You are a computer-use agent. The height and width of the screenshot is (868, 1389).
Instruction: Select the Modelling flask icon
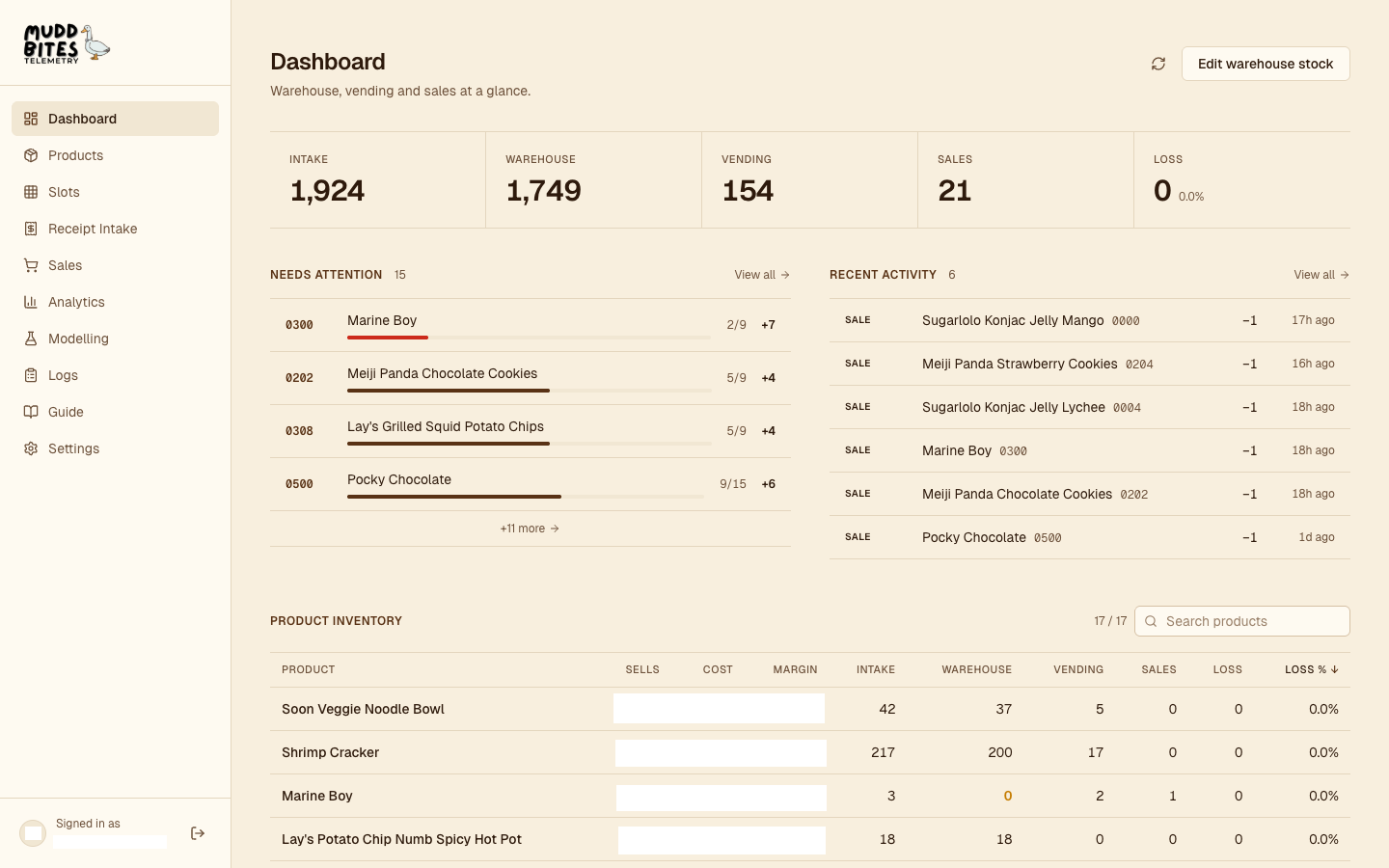click(x=32, y=339)
